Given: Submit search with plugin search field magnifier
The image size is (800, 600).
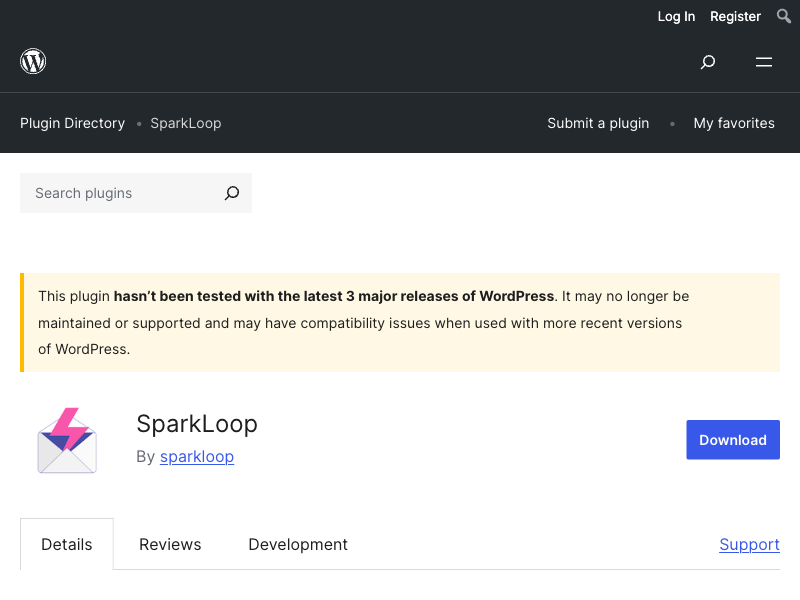Looking at the screenshot, I should (x=232, y=193).
